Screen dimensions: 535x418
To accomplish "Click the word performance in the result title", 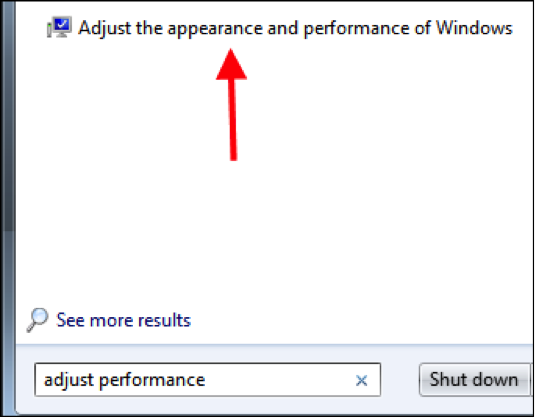I will coord(356,29).
